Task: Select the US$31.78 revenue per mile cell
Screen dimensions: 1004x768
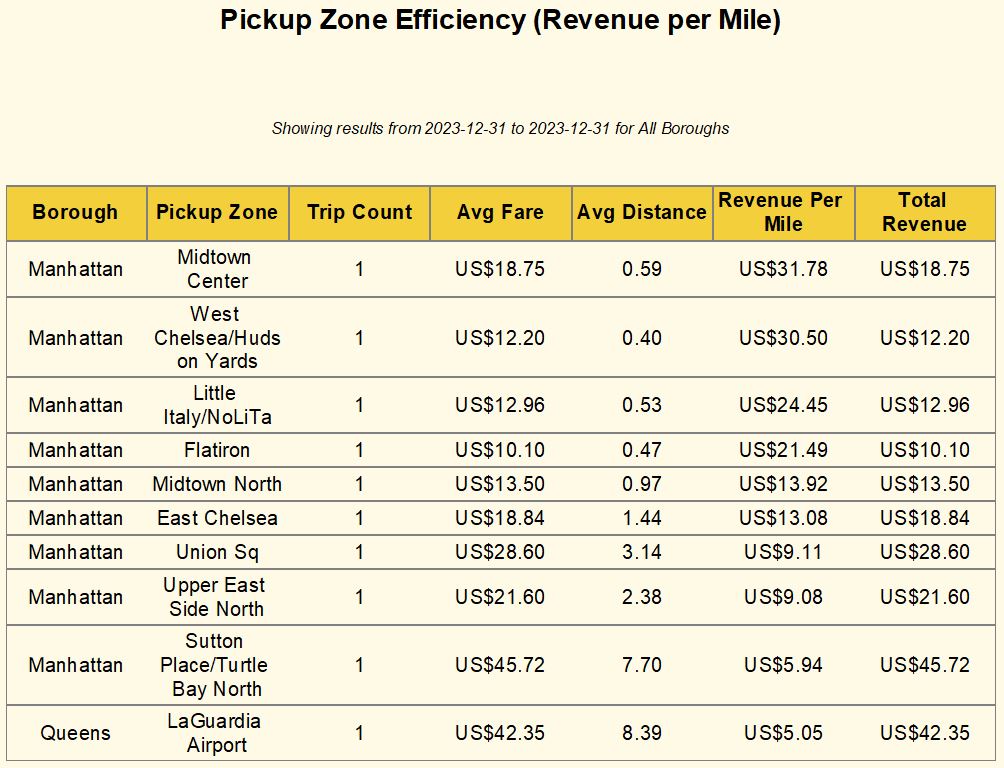Action: (x=783, y=269)
